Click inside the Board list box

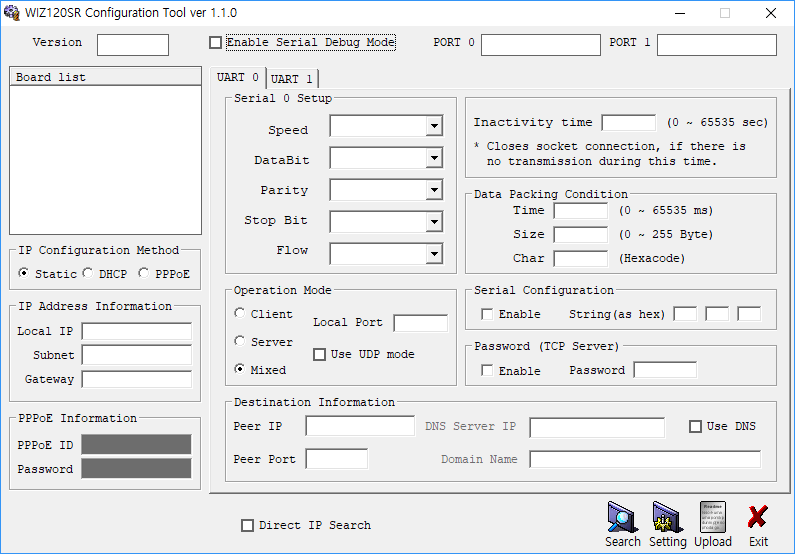[105, 160]
